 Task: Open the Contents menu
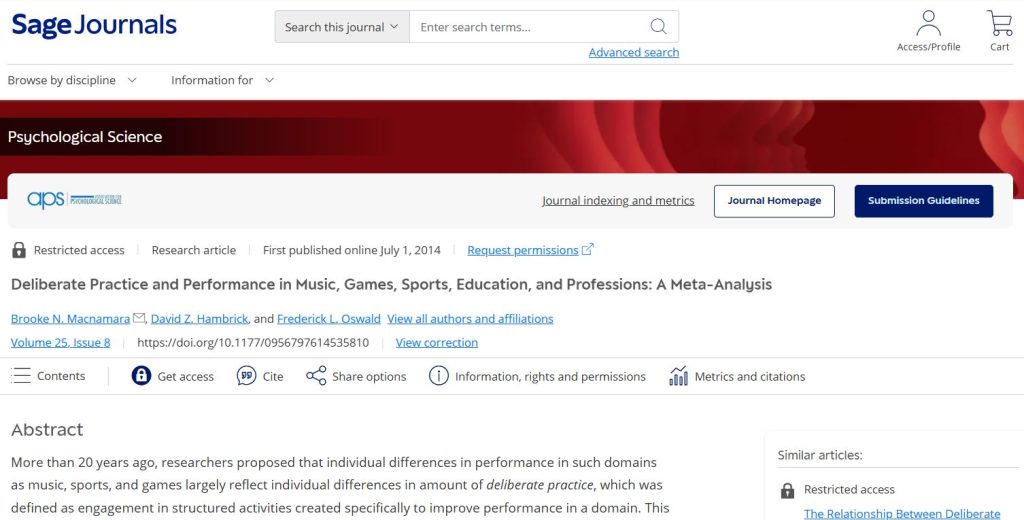pyautogui.click(x=48, y=376)
